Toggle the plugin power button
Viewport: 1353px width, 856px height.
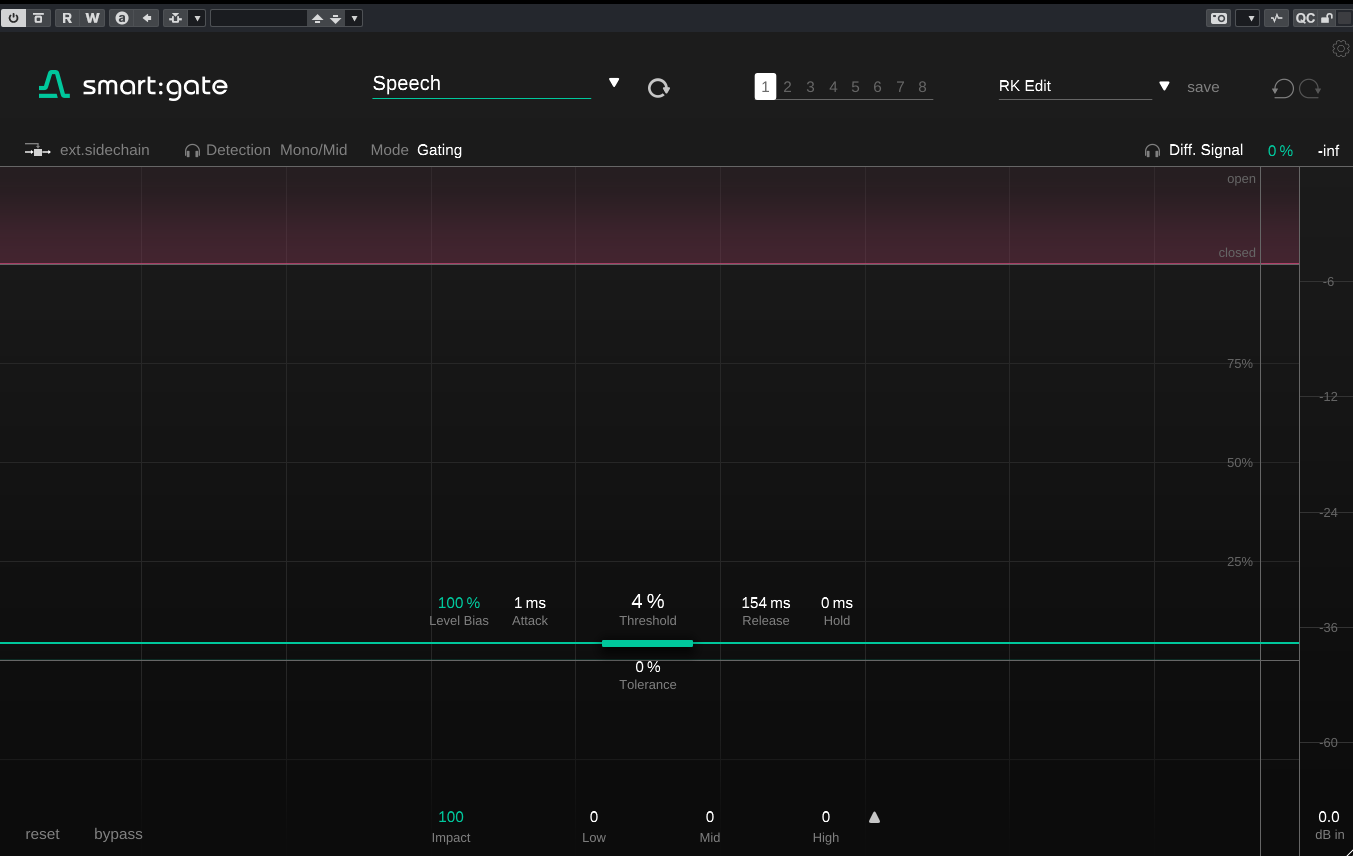[14, 18]
